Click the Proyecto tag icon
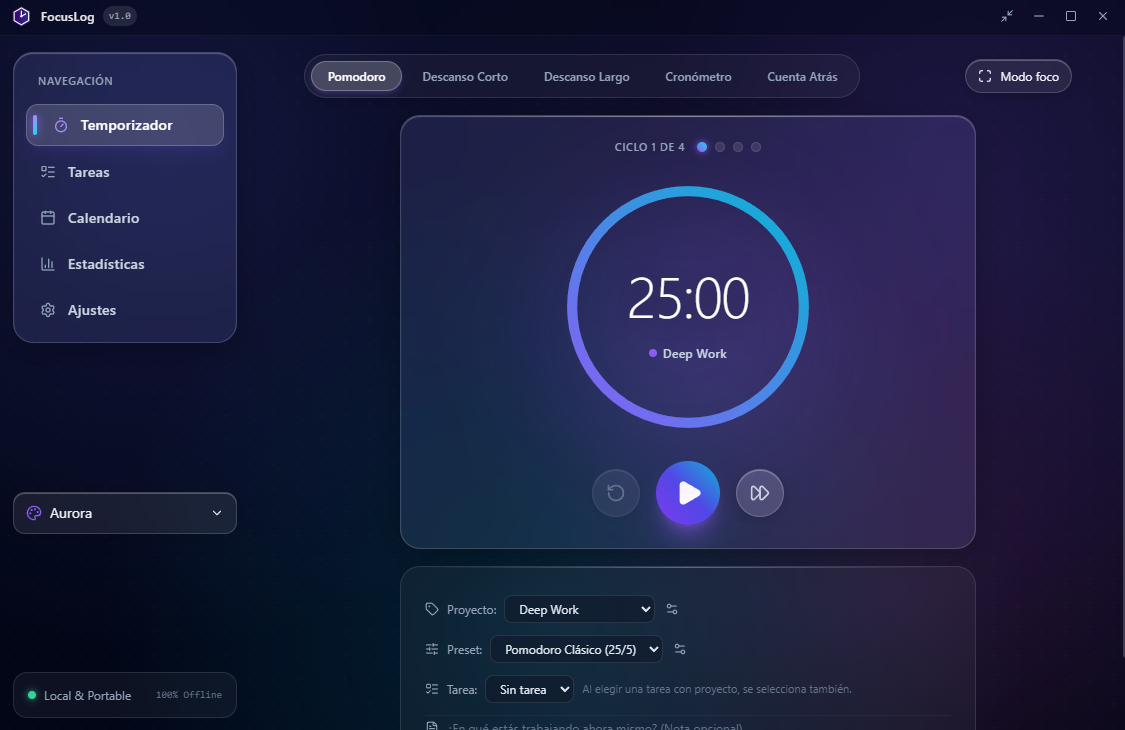The image size is (1125, 730). coord(432,609)
